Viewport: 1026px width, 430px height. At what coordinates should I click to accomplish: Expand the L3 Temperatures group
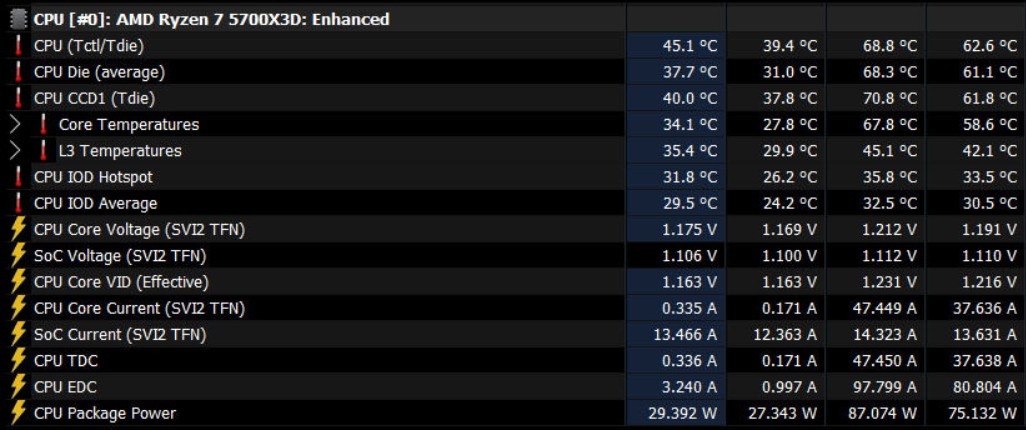[15, 151]
